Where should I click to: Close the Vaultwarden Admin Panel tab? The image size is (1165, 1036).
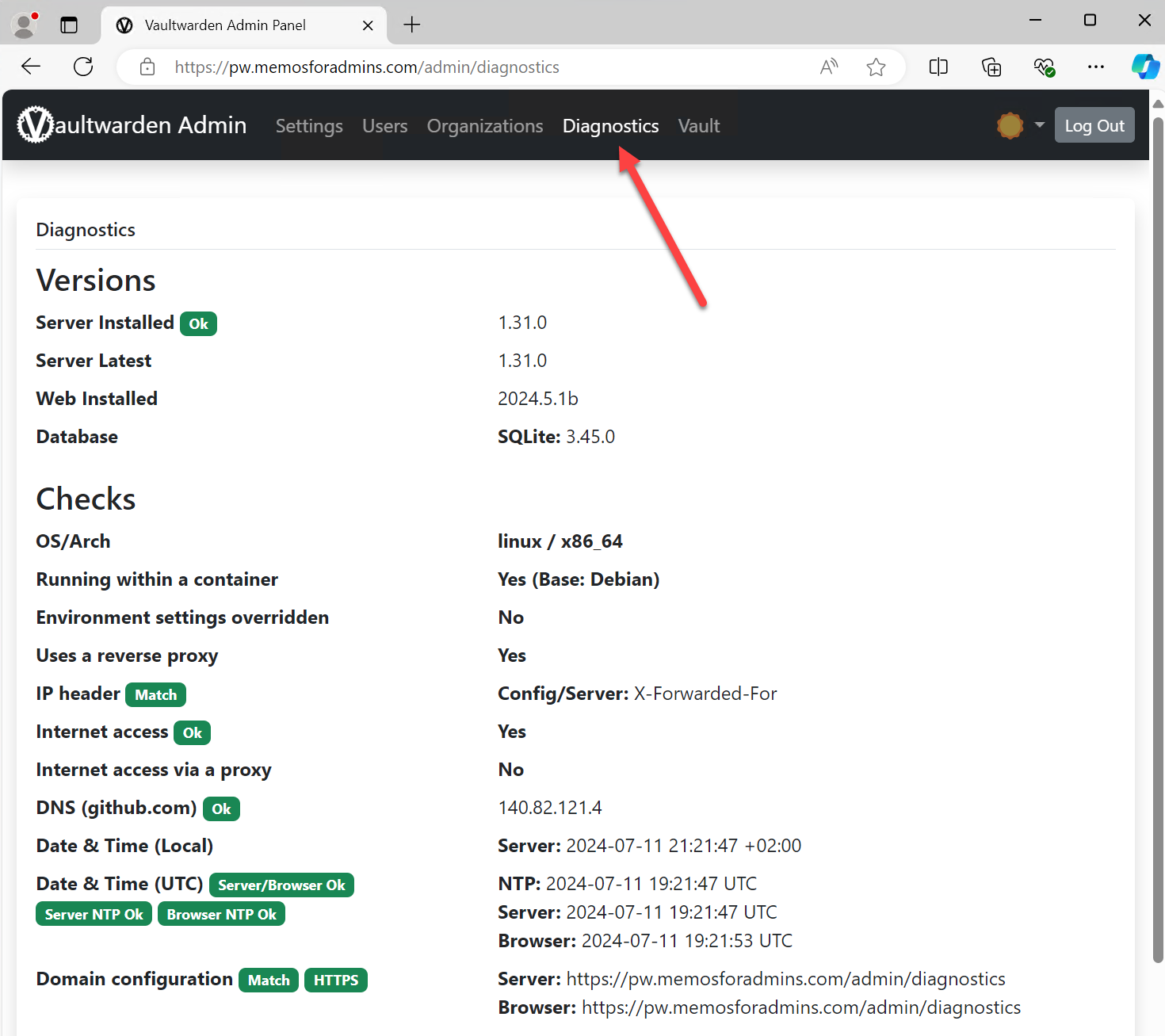pyautogui.click(x=368, y=25)
